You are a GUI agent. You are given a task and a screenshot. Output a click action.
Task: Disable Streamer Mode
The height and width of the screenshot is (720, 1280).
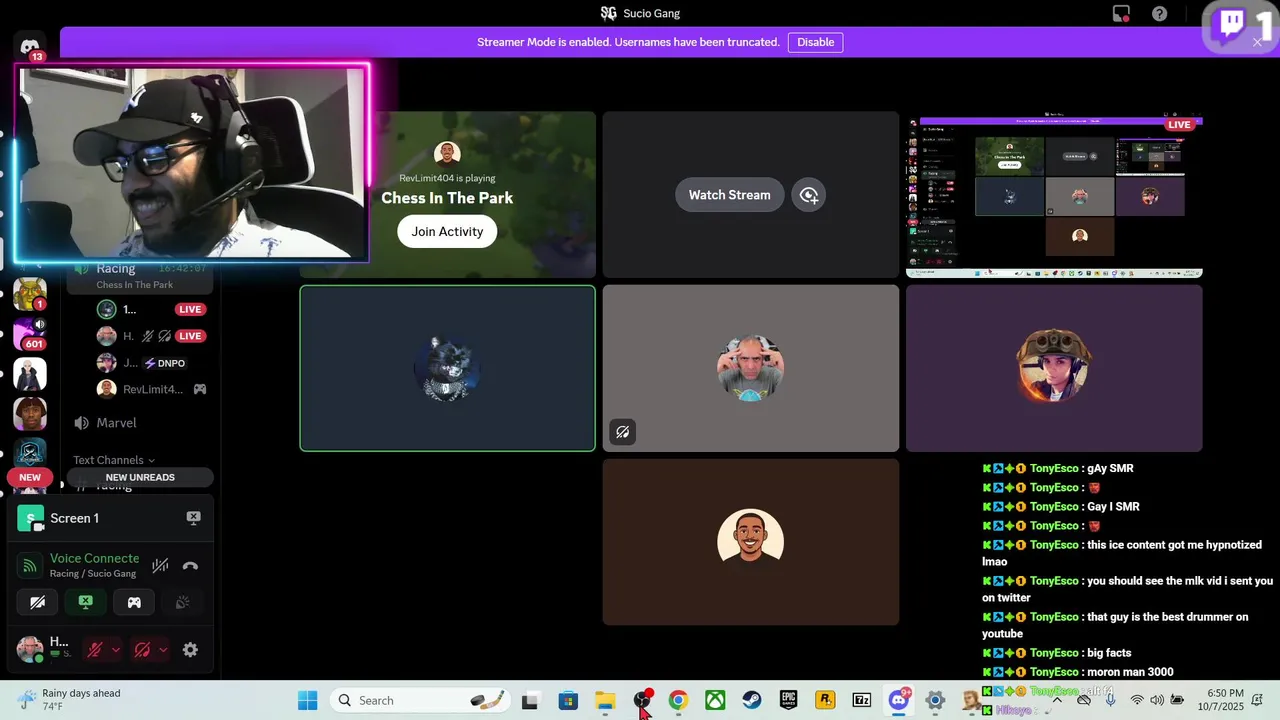[x=815, y=42]
